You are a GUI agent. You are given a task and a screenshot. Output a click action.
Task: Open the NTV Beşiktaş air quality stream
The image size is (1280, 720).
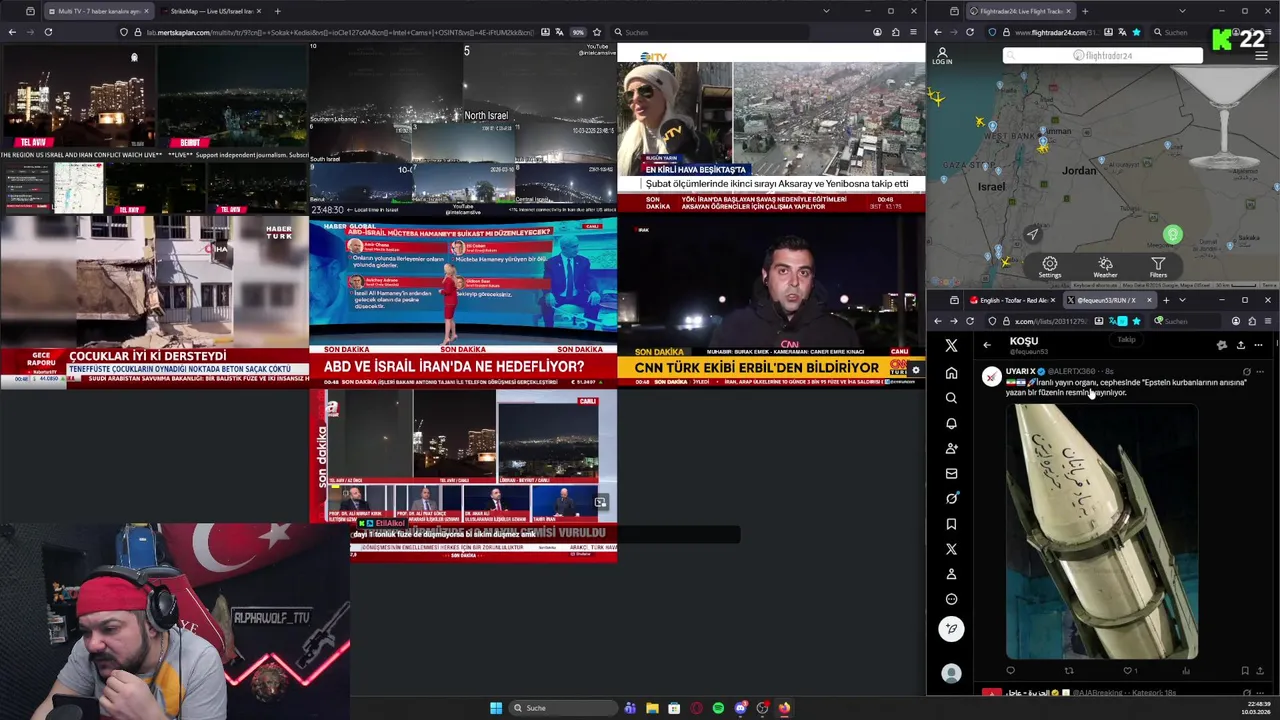point(771,128)
